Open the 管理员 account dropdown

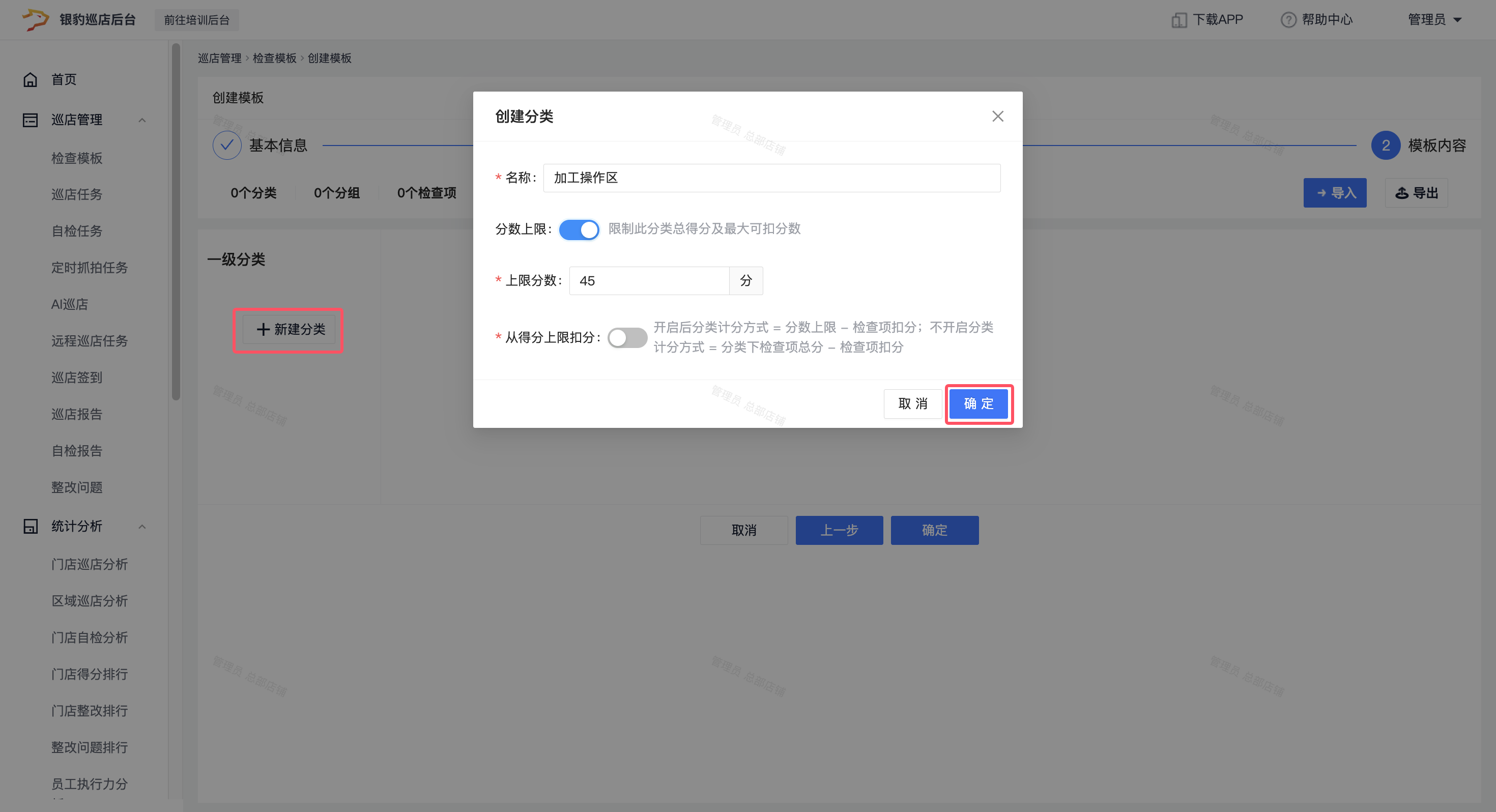(x=1434, y=20)
